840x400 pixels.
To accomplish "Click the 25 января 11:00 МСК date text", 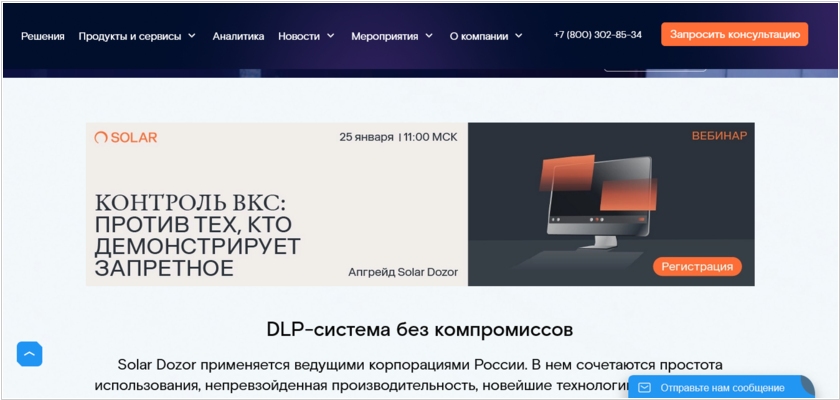I will 398,137.
